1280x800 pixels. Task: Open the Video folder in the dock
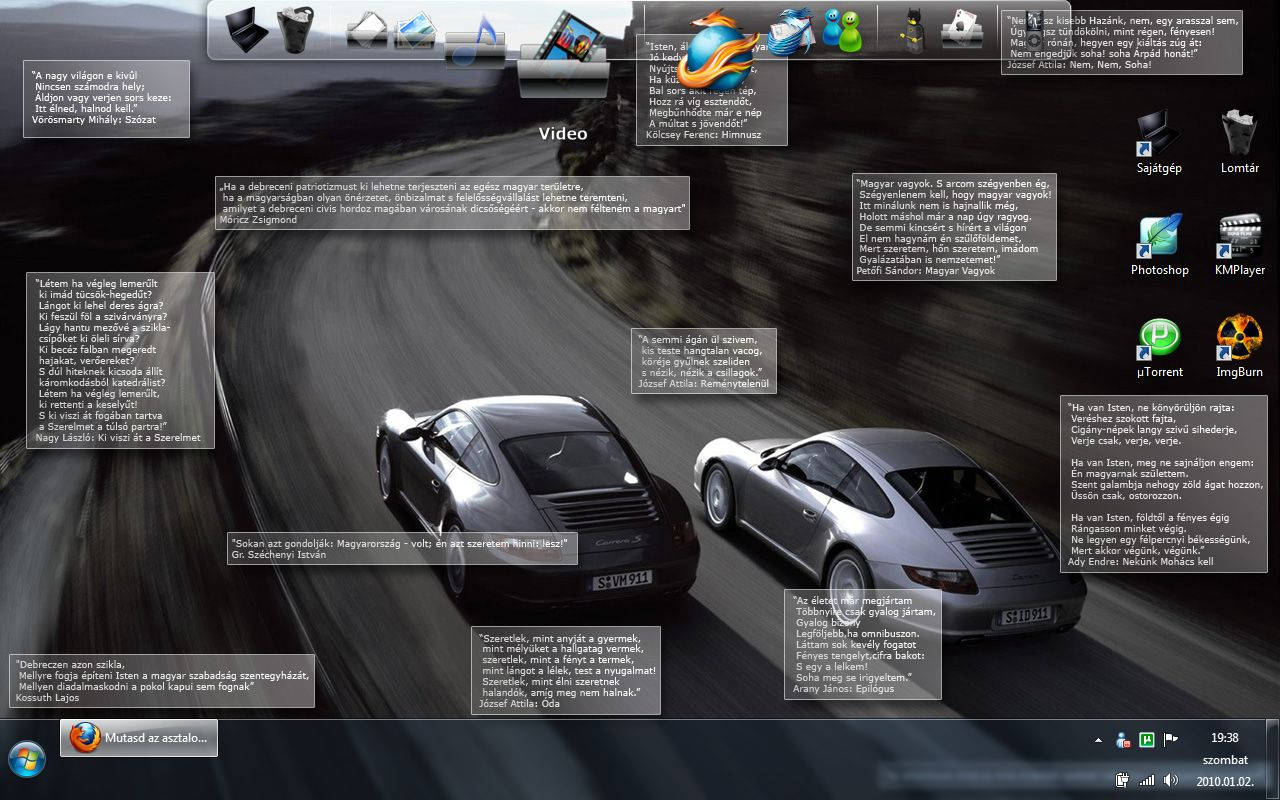click(563, 54)
